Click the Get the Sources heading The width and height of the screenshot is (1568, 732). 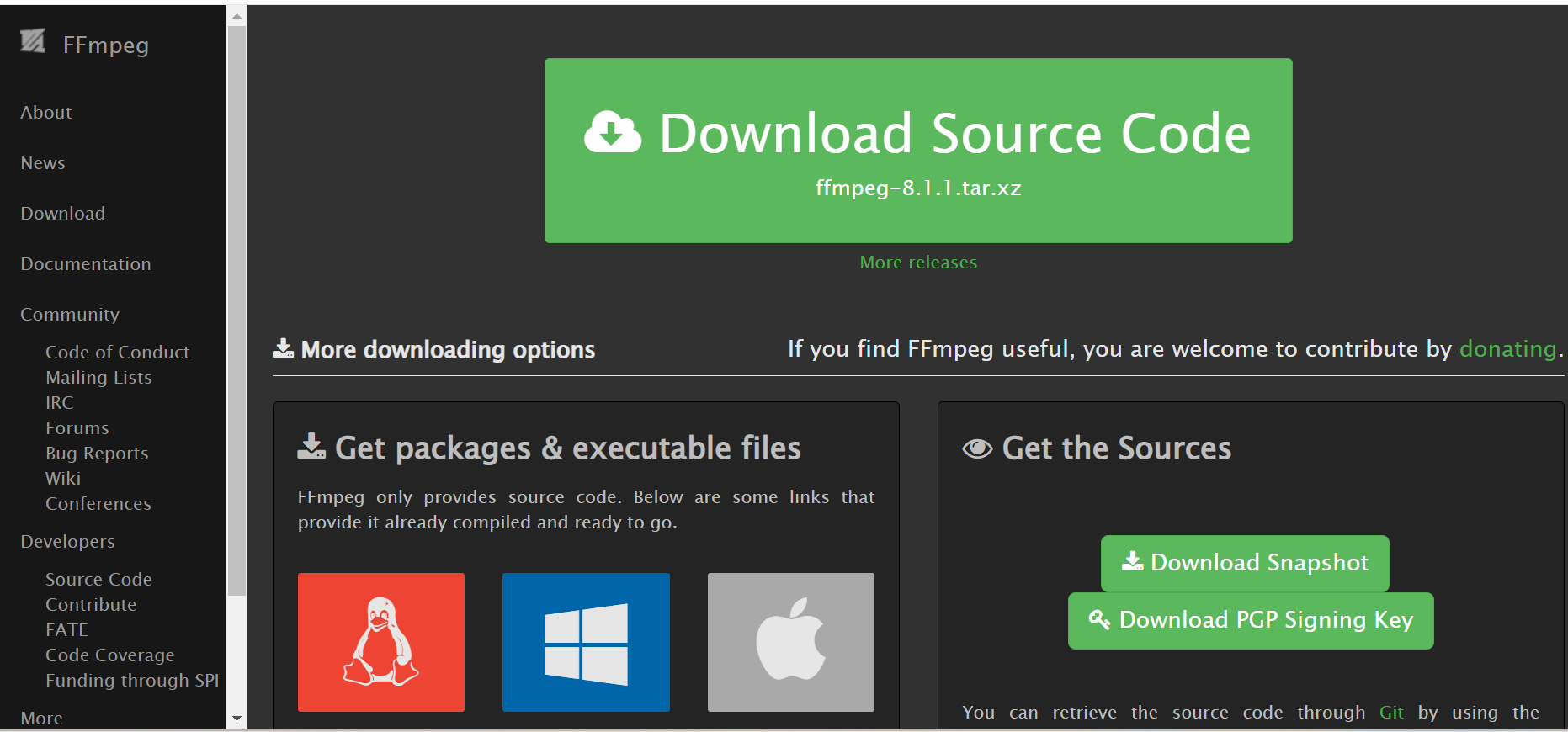pos(1117,448)
